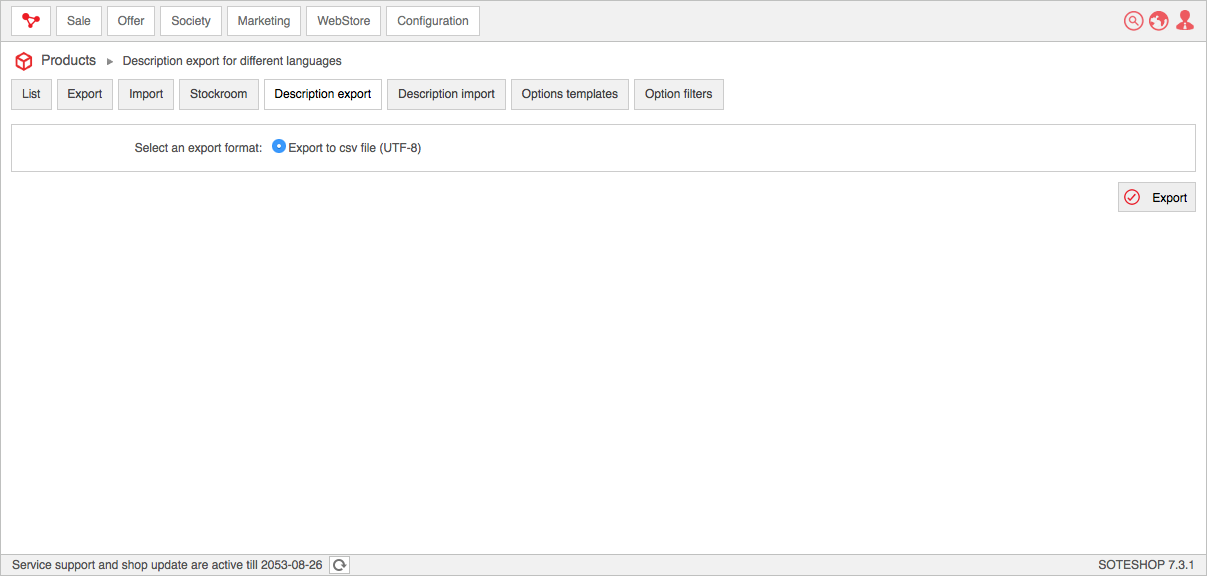
Task: Open the Marketing menu
Action: point(264,21)
